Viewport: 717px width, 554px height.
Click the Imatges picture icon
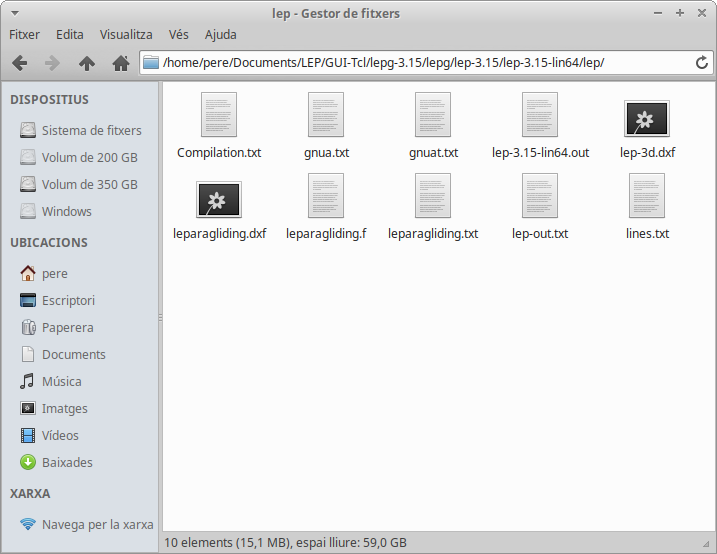[x=28, y=408]
